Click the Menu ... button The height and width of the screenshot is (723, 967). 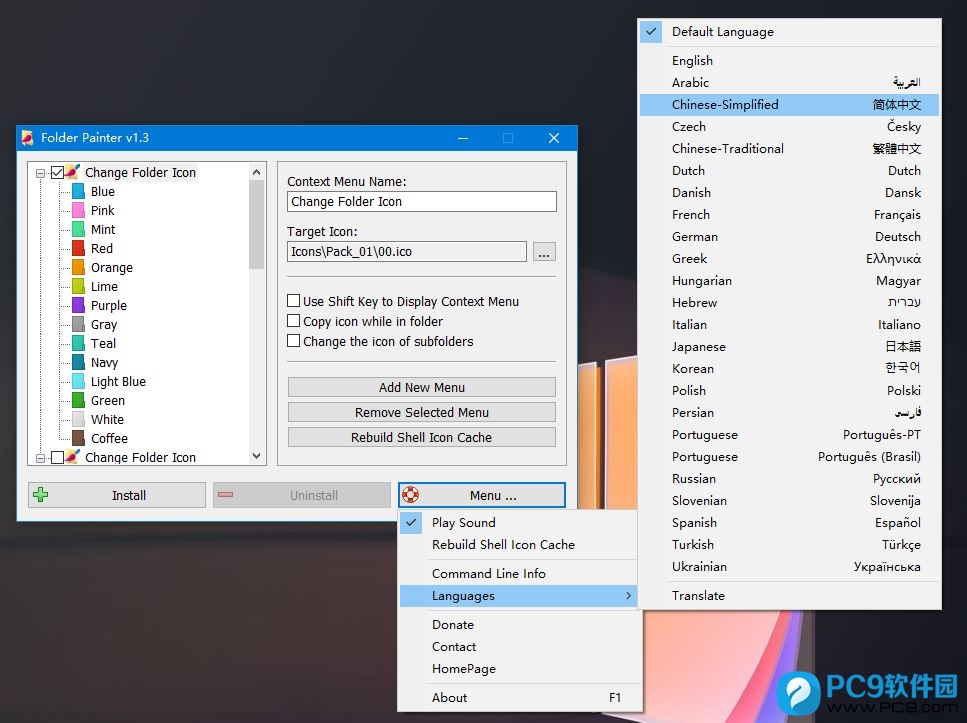pyautogui.click(x=482, y=495)
